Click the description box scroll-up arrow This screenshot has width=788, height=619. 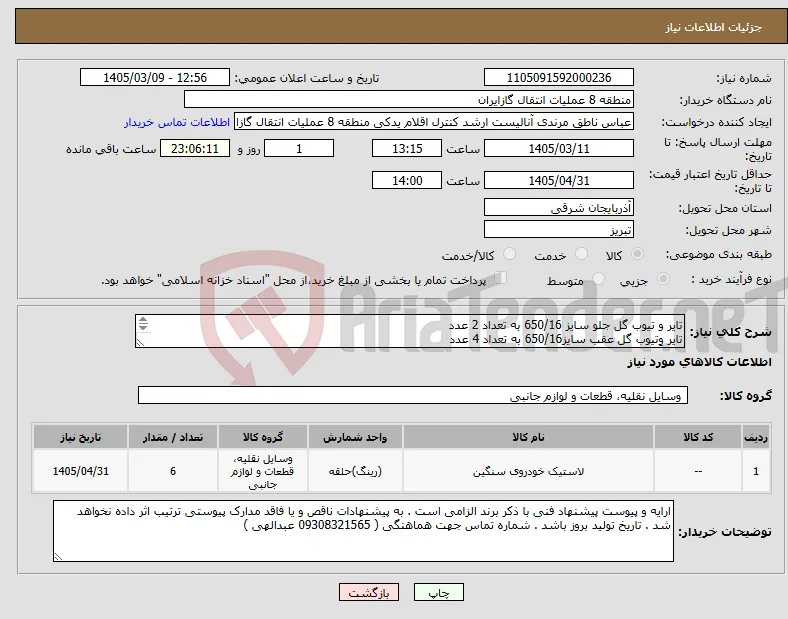(143, 320)
